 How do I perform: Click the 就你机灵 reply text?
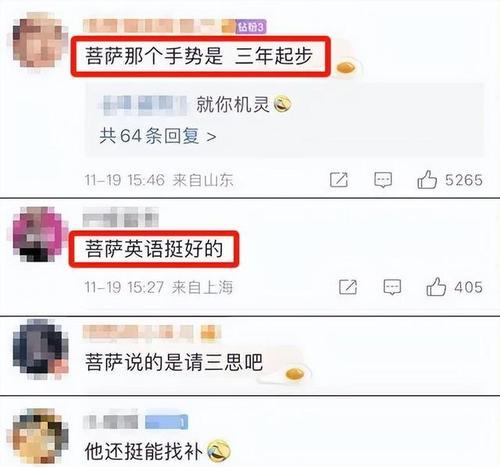click(233, 104)
